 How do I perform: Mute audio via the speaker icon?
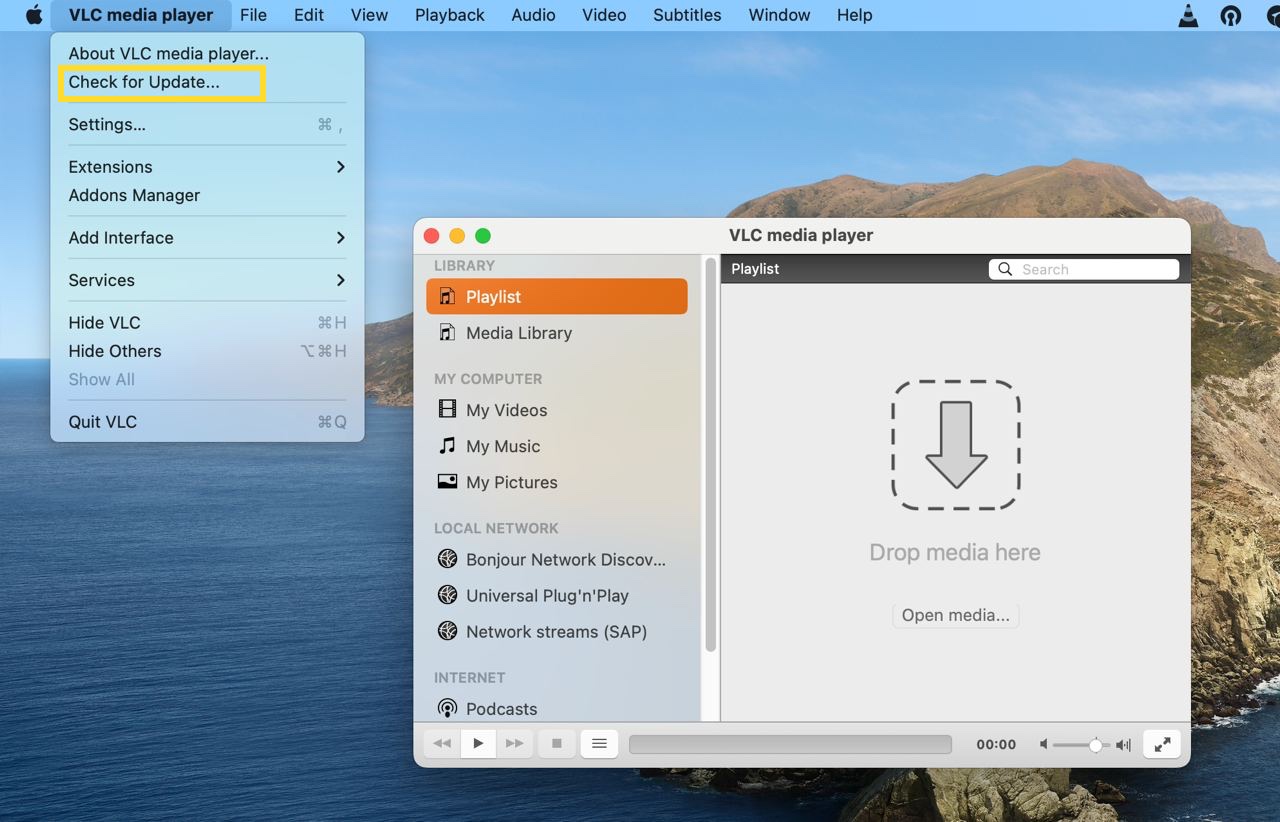click(x=1043, y=744)
